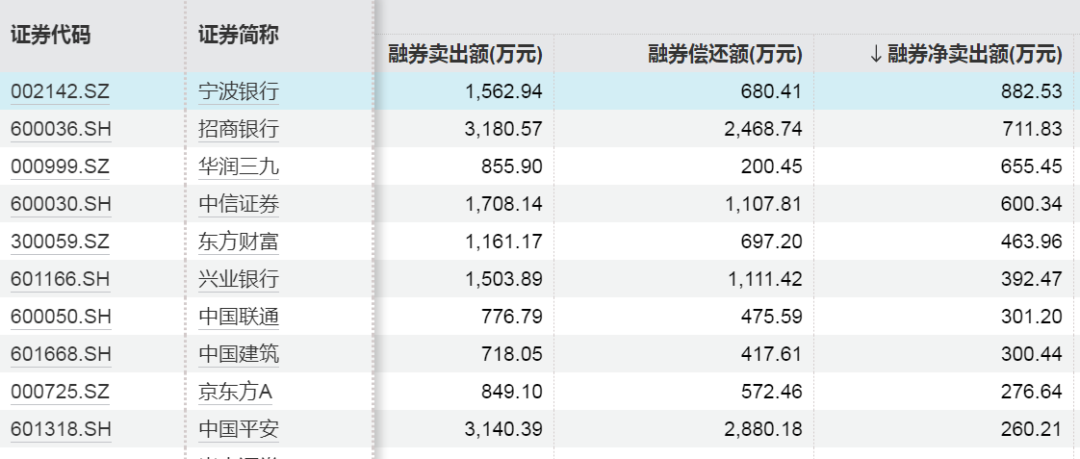Screen dimensions: 1080x459
Task: Open the 华润三九 stock link
Action: tap(238, 167)
